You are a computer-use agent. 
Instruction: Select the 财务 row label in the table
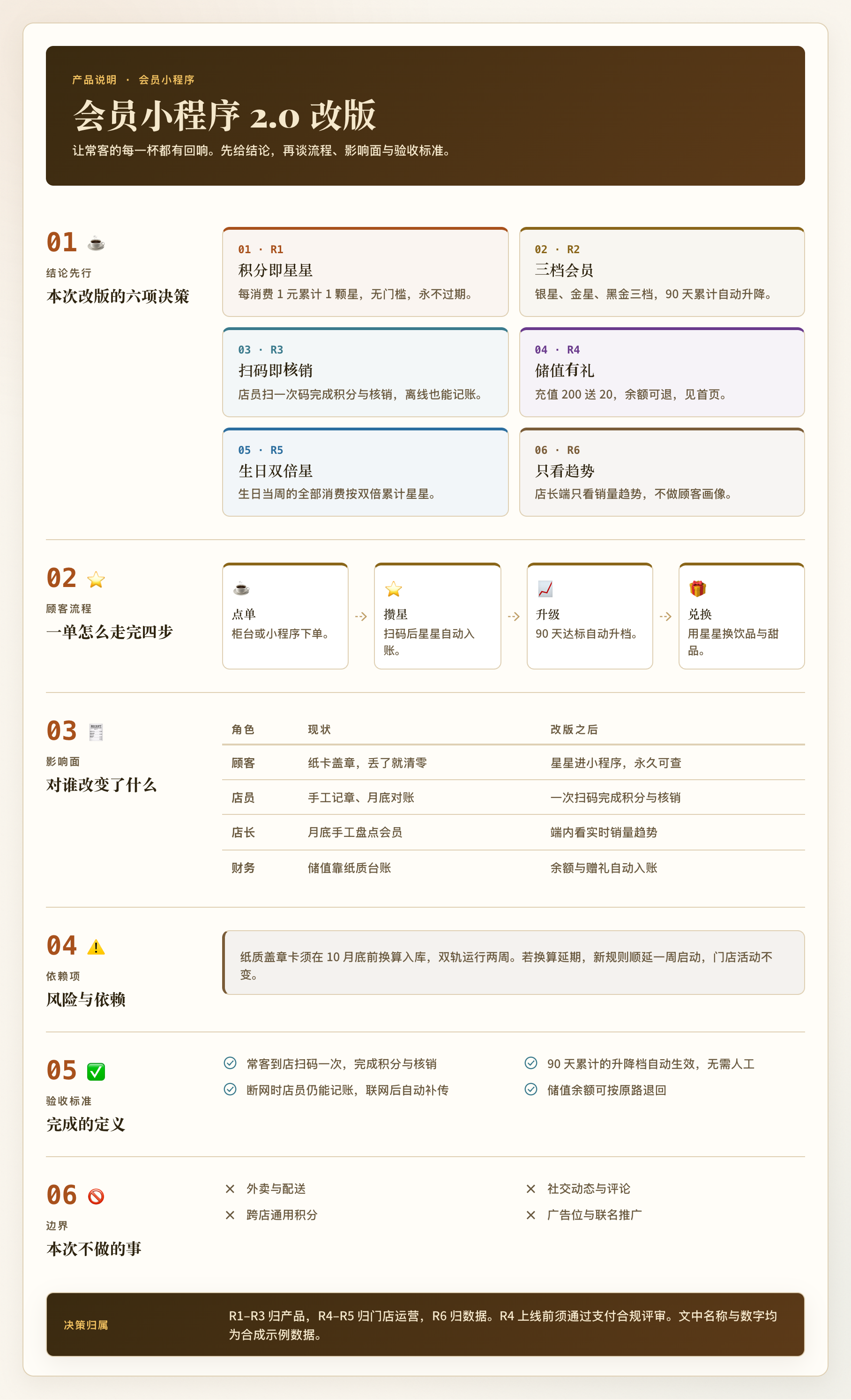coord(243,867)
